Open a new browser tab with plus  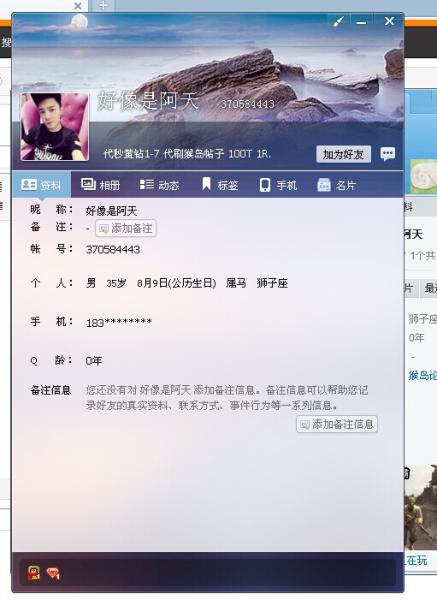coord(103,5)
